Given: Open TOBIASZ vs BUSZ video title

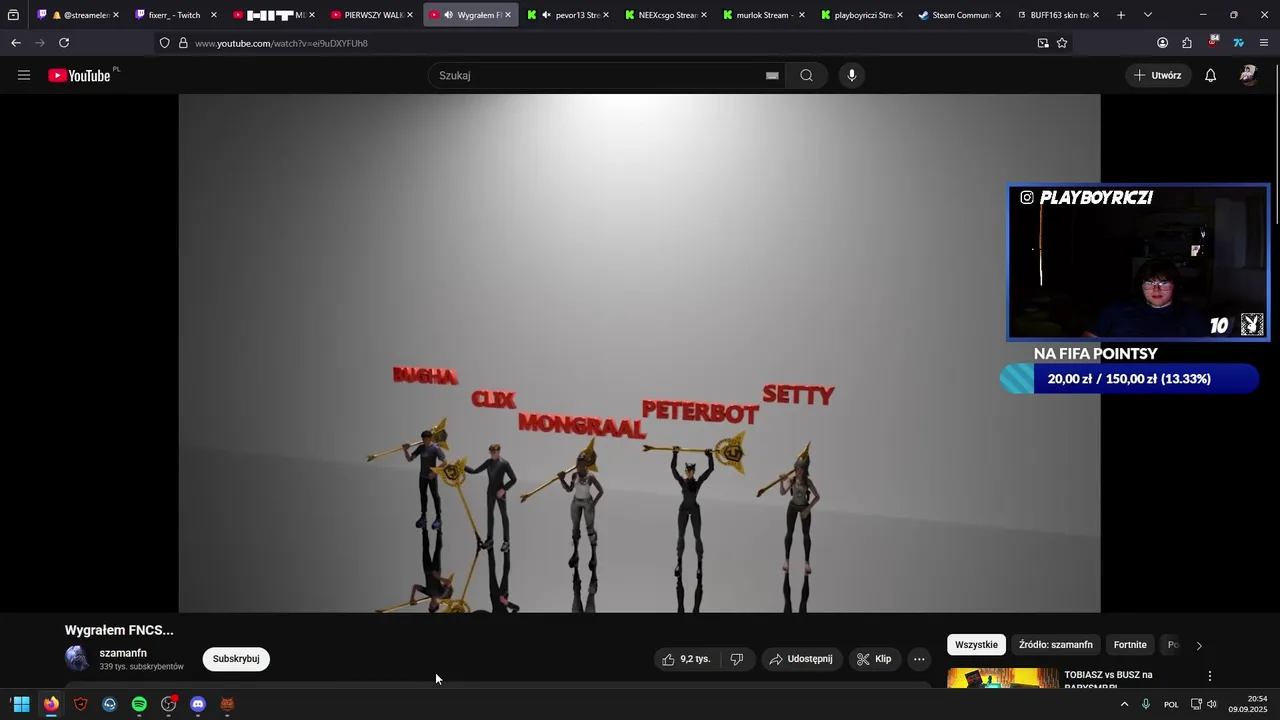Looking at the screenshot, I should tap(1108, 680).
